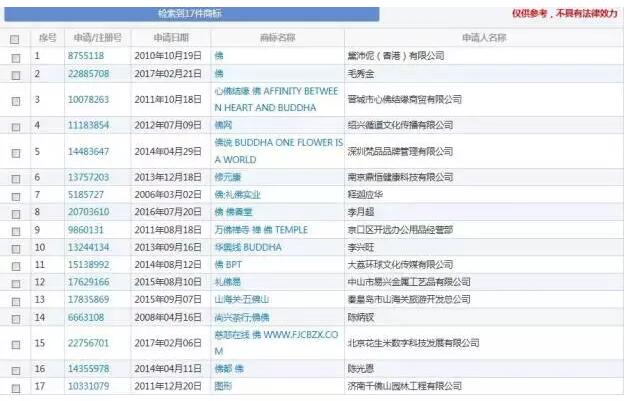The height and width of the screenshot is (401, 629).
Task: Mark the checkbox for row 20703610
Action: [x=16, y=214]
